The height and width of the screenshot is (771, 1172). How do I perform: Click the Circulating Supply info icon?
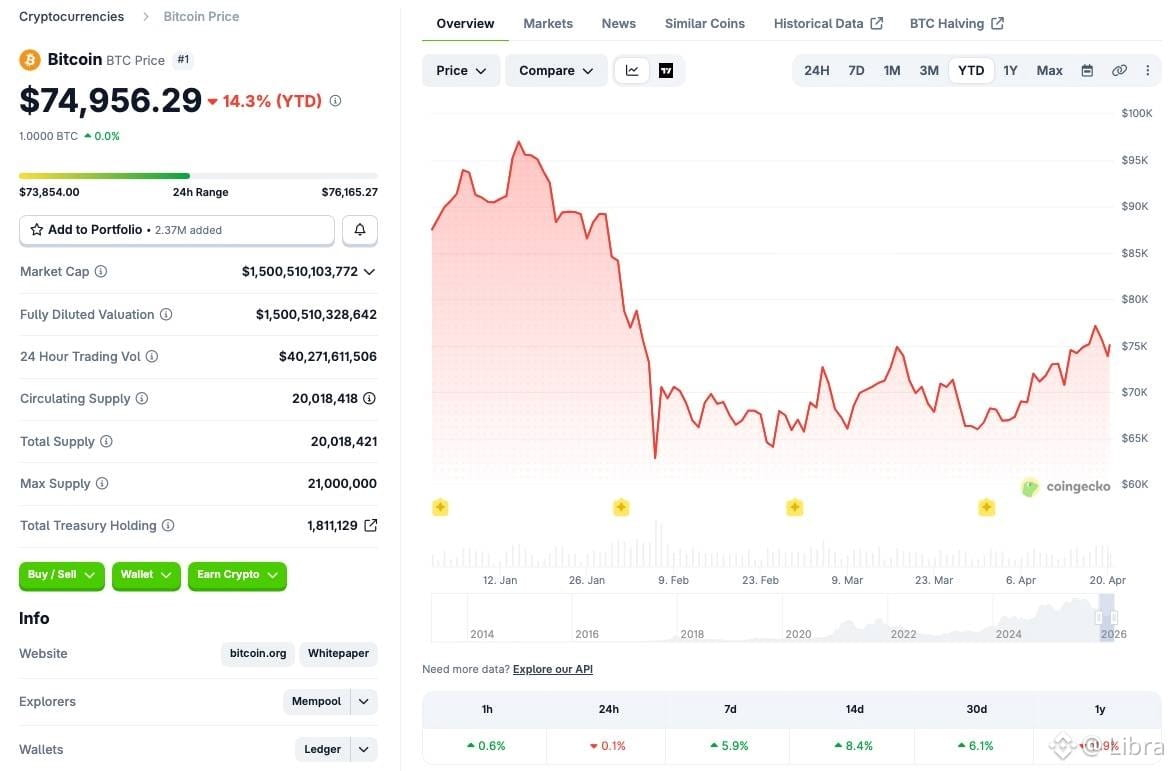click(x=142, y=399)
